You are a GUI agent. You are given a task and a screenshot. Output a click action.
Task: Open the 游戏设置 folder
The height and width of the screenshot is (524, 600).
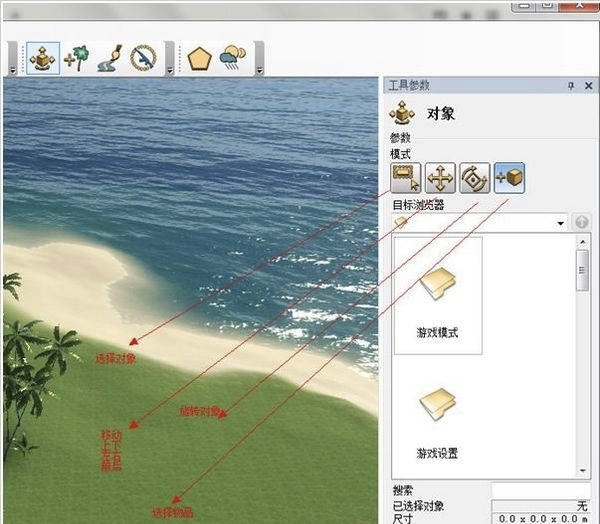(x=438, y=423)
